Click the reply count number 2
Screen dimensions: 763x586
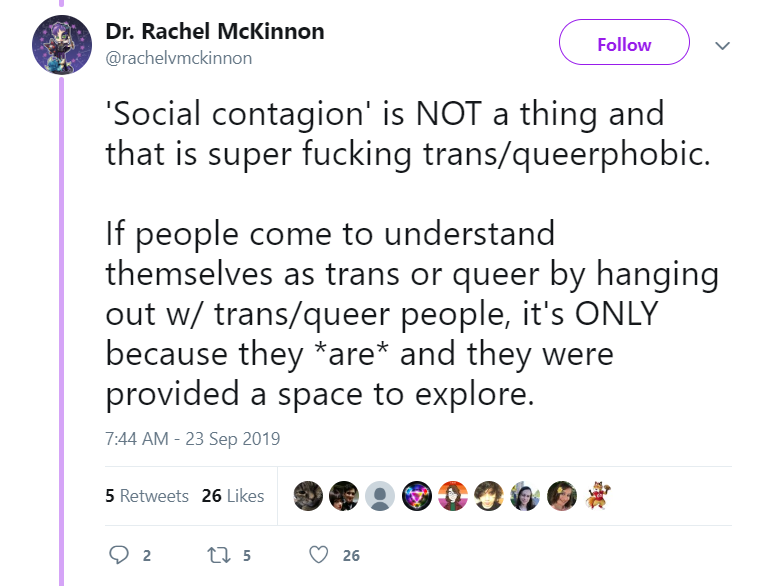(146, 556)
